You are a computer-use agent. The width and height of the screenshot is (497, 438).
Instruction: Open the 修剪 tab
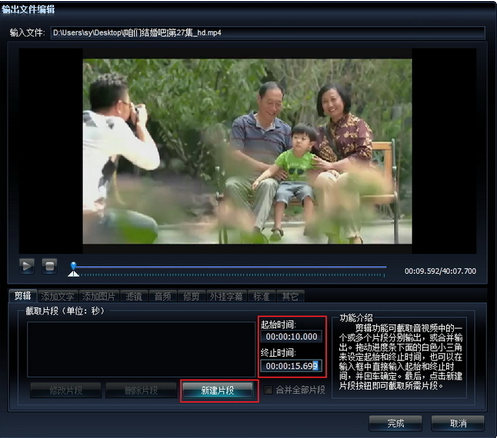191,296
